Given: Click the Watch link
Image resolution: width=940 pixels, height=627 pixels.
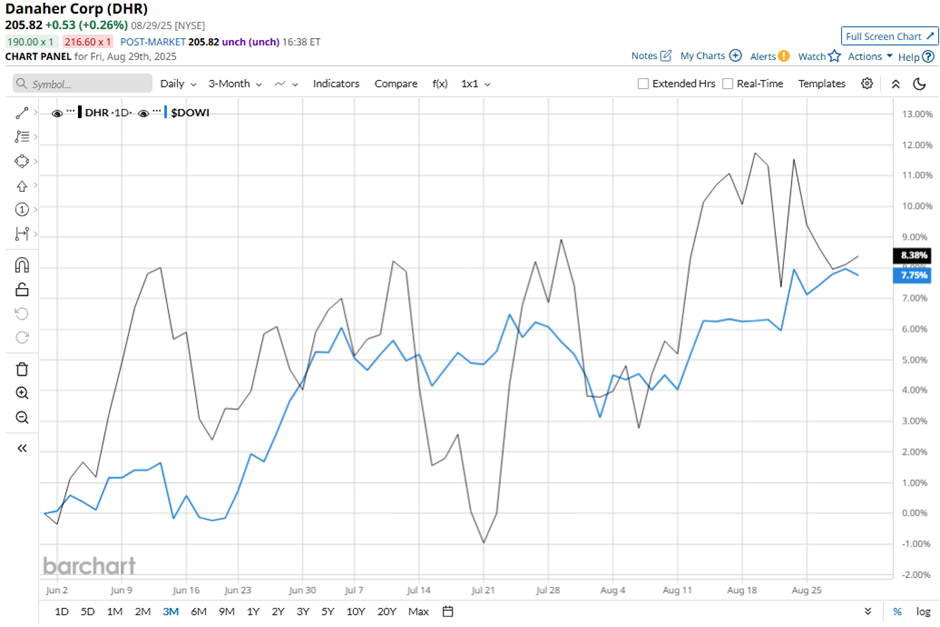Looking at the screenshot, I should (812, 56).
